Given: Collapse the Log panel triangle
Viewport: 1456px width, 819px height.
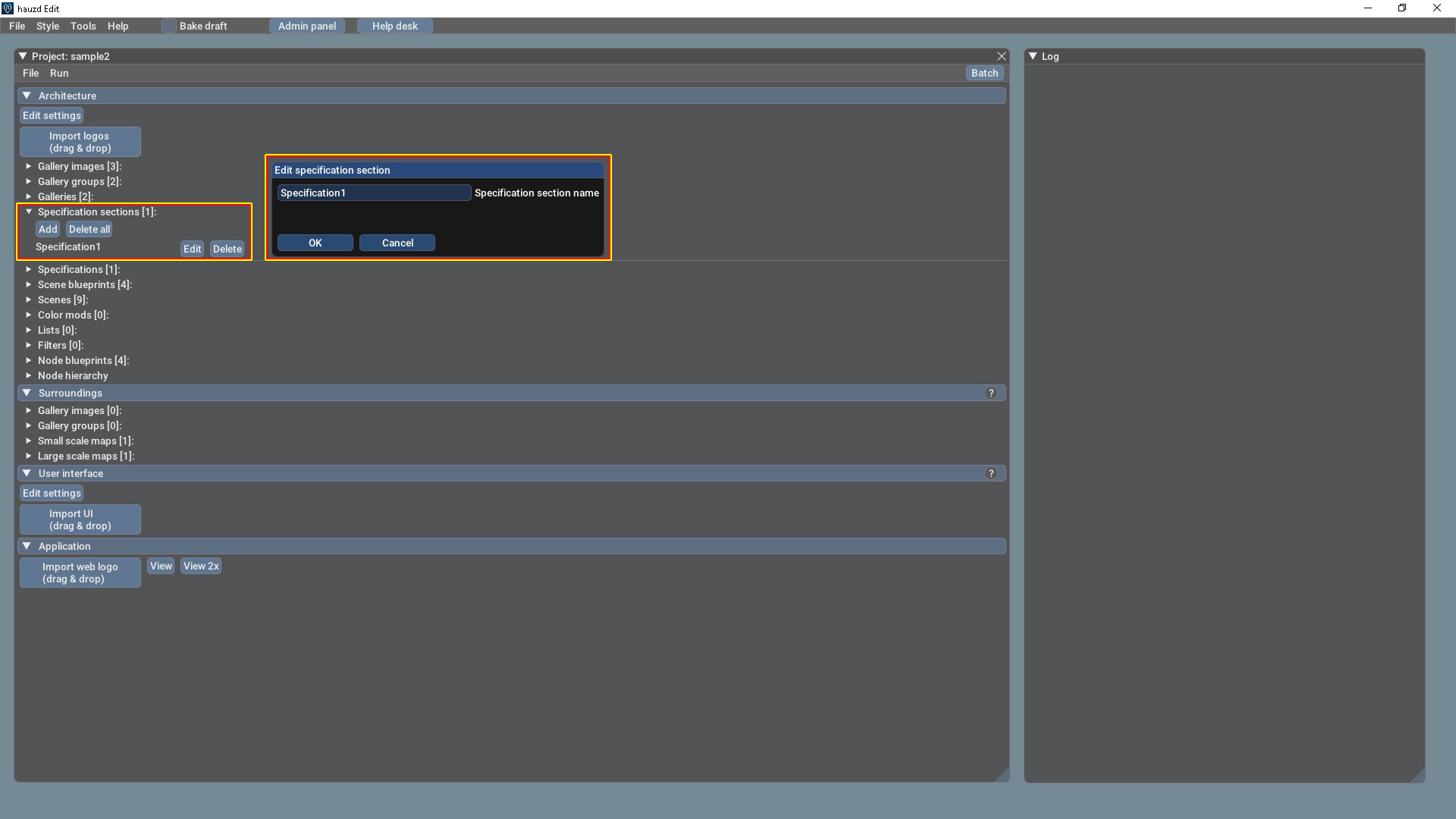Looking at the screenshot, I should click(1032, 56).
